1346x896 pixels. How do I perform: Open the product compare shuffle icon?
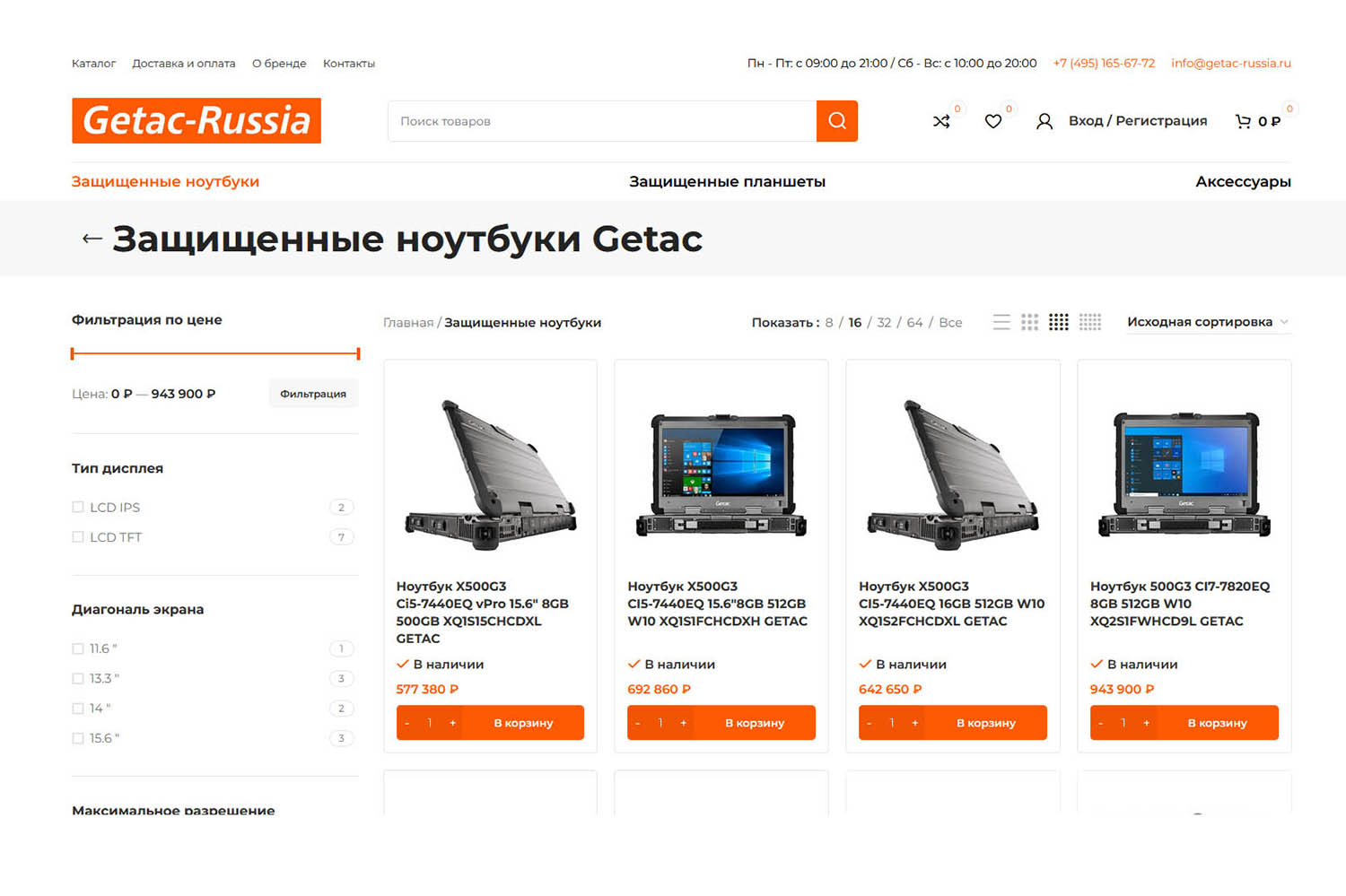point(941,121)
